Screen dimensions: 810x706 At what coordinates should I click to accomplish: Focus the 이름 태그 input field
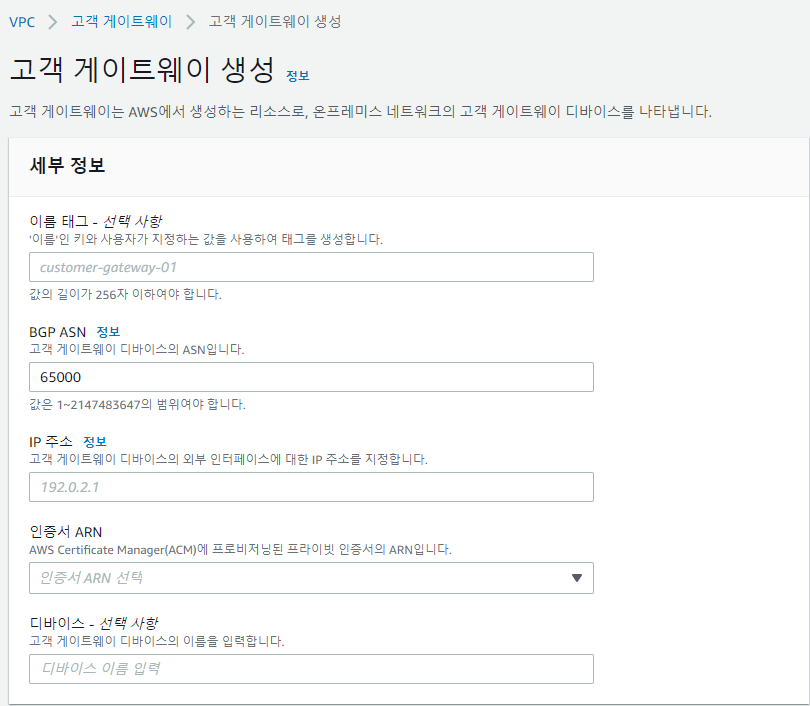click(311, 267)
